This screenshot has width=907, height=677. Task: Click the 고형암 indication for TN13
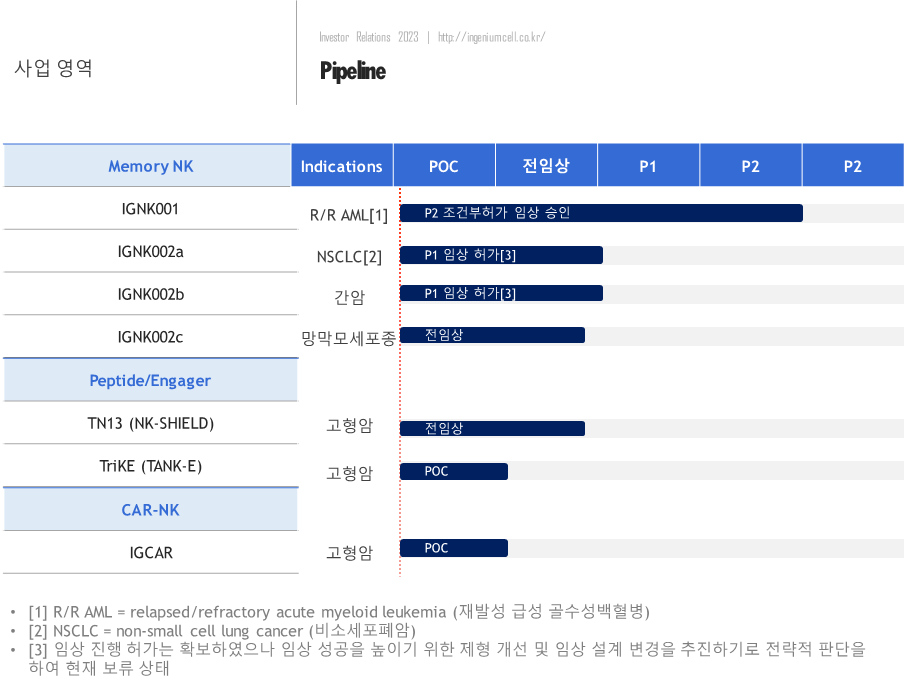pos(349,425)
